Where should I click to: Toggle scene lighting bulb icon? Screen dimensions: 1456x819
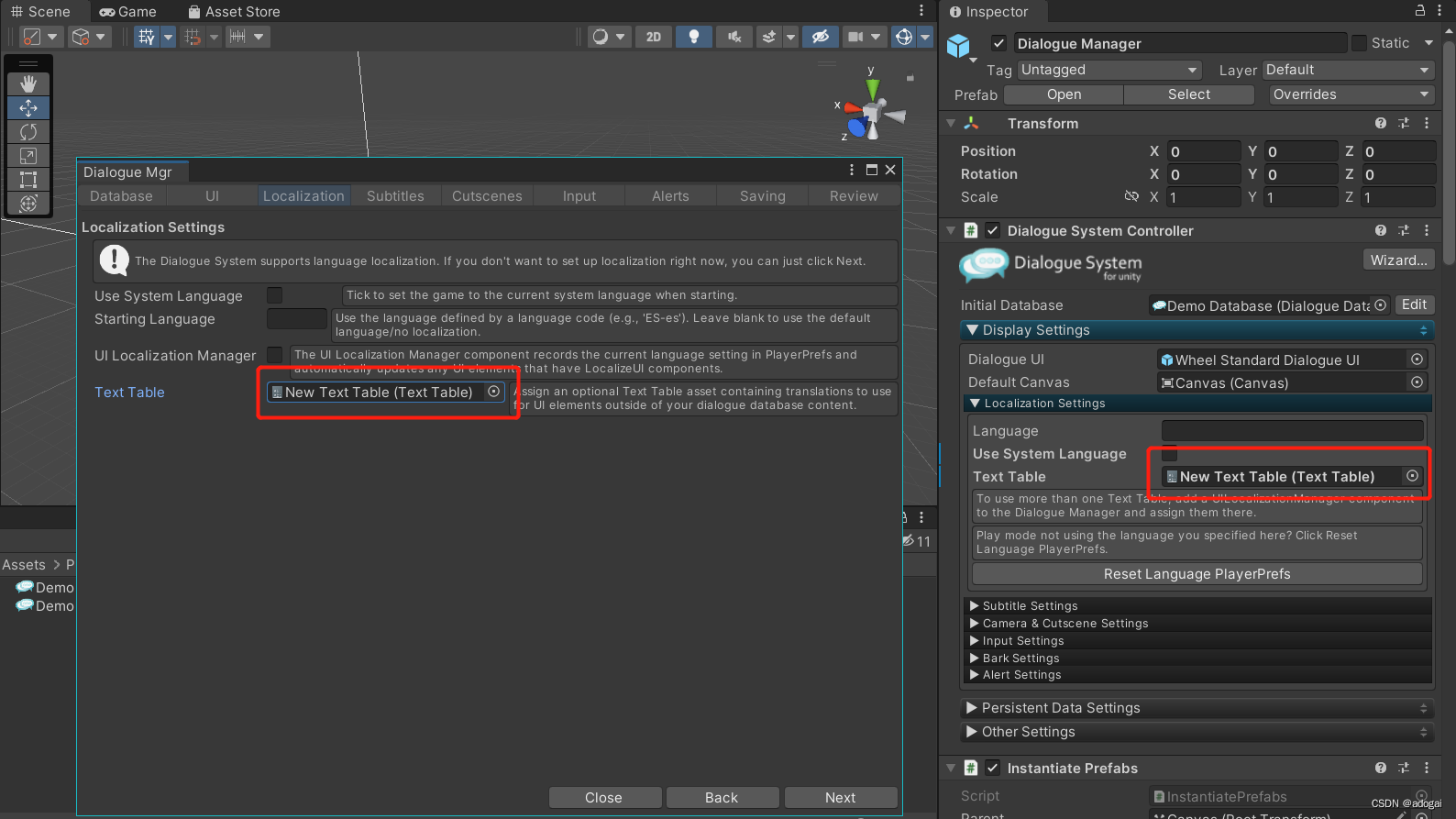(x=694, y=37)
